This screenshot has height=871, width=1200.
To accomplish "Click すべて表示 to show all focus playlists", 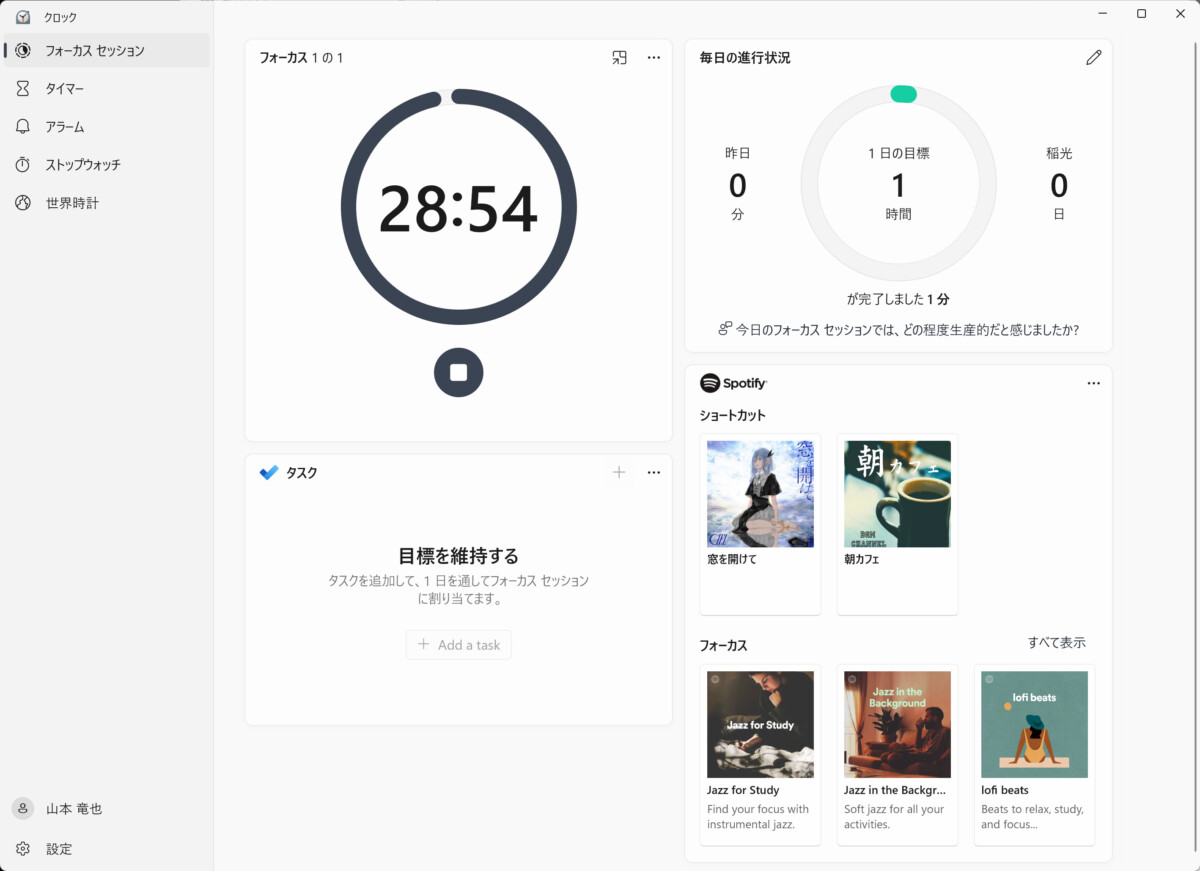I will point(1056,643).
